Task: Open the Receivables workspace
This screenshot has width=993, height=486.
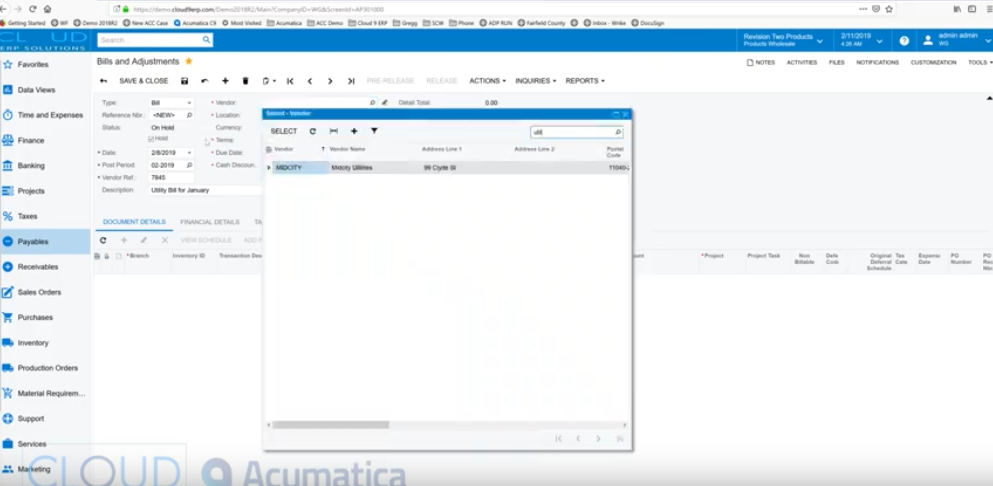Action: (x=37, y=267)
